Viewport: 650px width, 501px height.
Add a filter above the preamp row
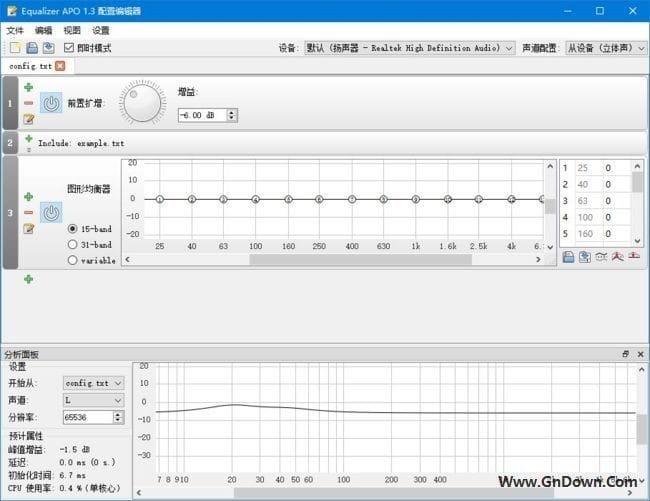29,87
